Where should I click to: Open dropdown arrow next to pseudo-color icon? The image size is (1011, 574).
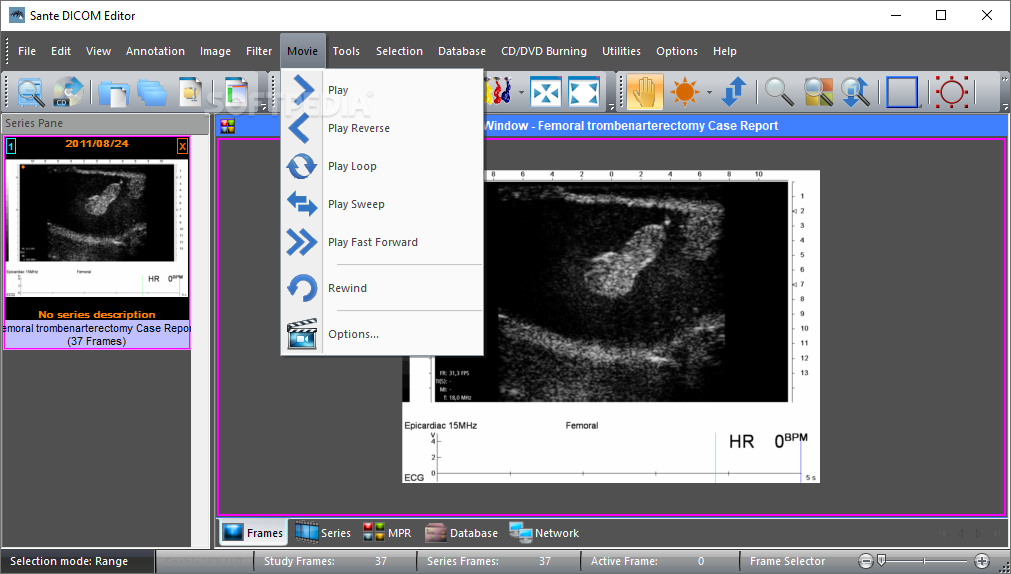pyautogui.click(x=521, y=92)
